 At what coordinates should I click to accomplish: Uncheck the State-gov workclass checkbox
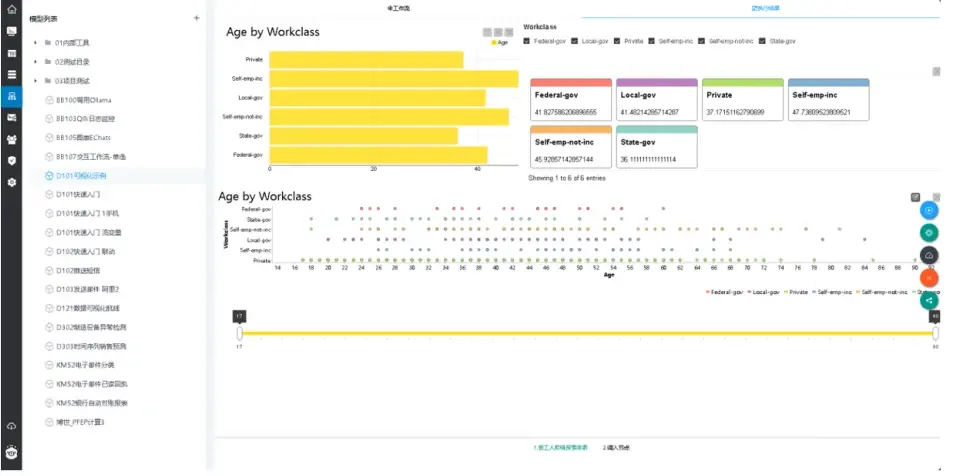(763, 41)
